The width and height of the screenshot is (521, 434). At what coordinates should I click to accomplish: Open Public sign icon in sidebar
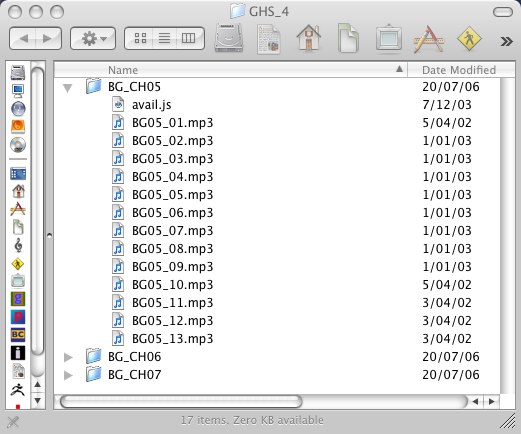[18, 264]
